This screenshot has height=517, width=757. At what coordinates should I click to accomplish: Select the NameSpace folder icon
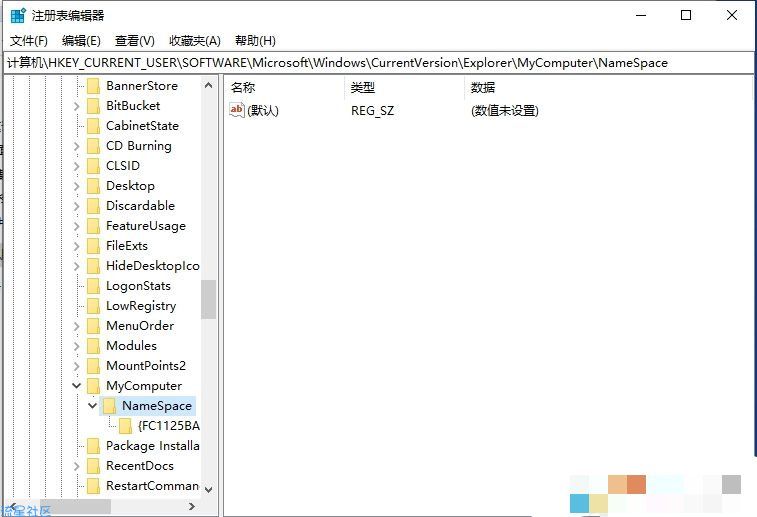(x=110, y=406)
